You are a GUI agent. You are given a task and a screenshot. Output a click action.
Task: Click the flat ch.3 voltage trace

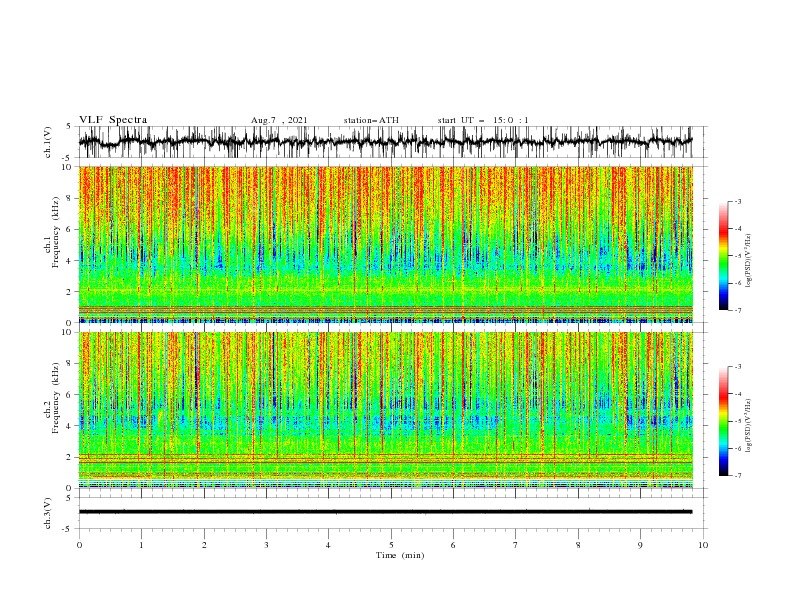click(385, 512)
